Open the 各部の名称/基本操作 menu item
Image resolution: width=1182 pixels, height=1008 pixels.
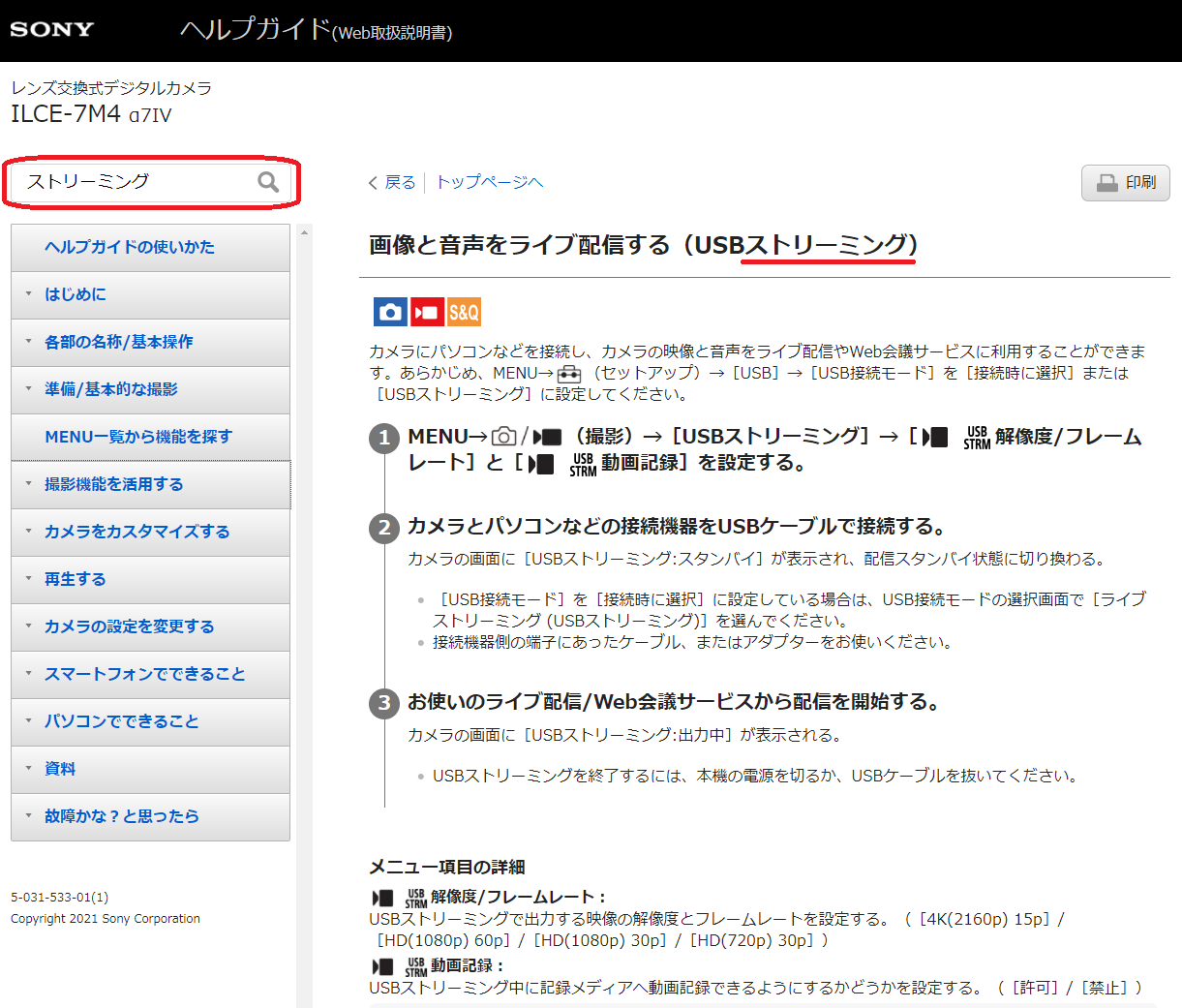150,342
